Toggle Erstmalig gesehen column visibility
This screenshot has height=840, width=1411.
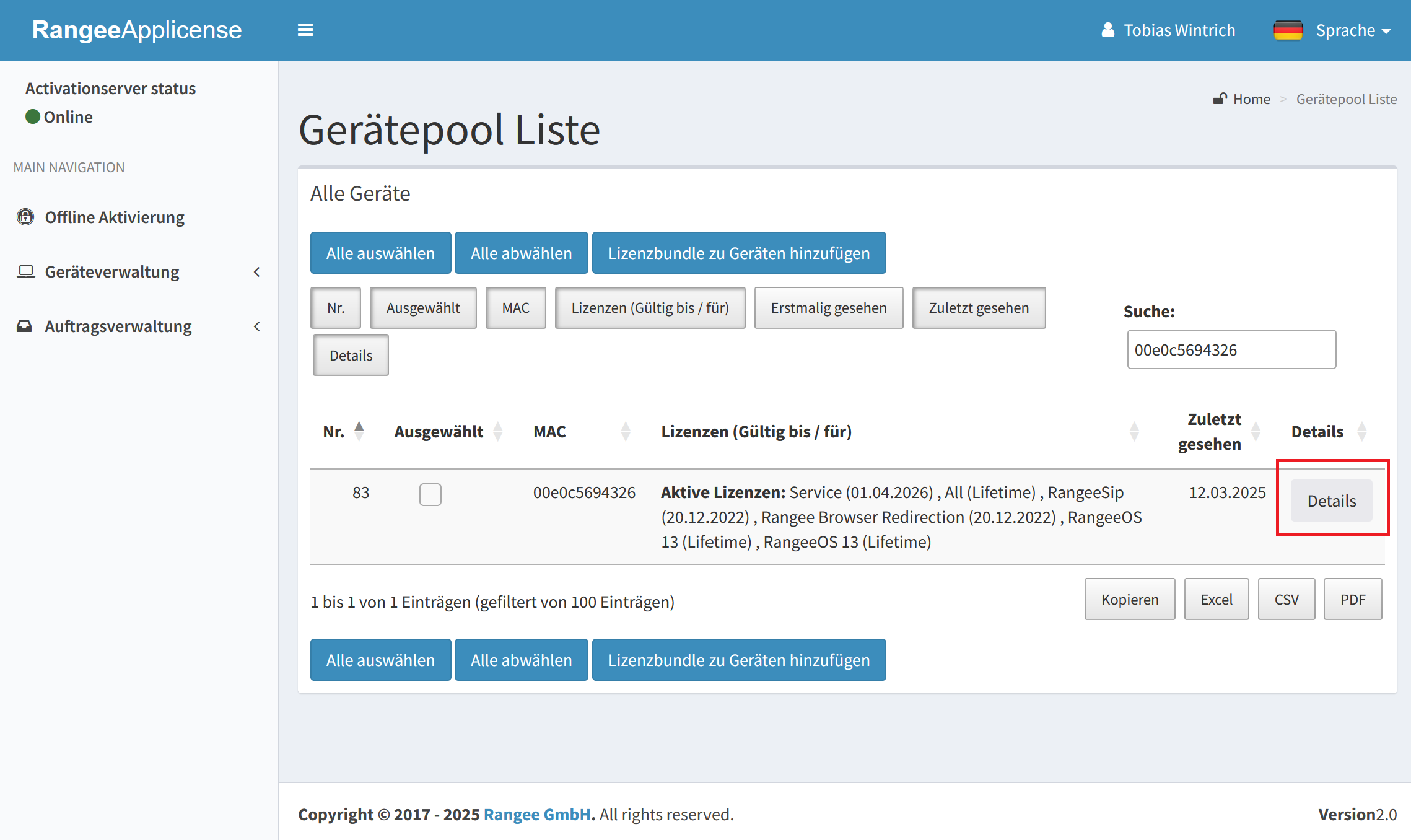coord(828,308)
